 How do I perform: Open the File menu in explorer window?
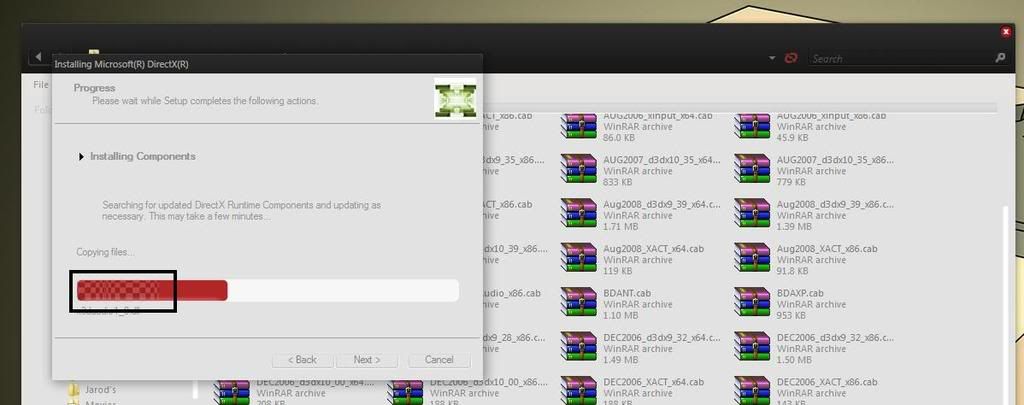coord(40,85)
